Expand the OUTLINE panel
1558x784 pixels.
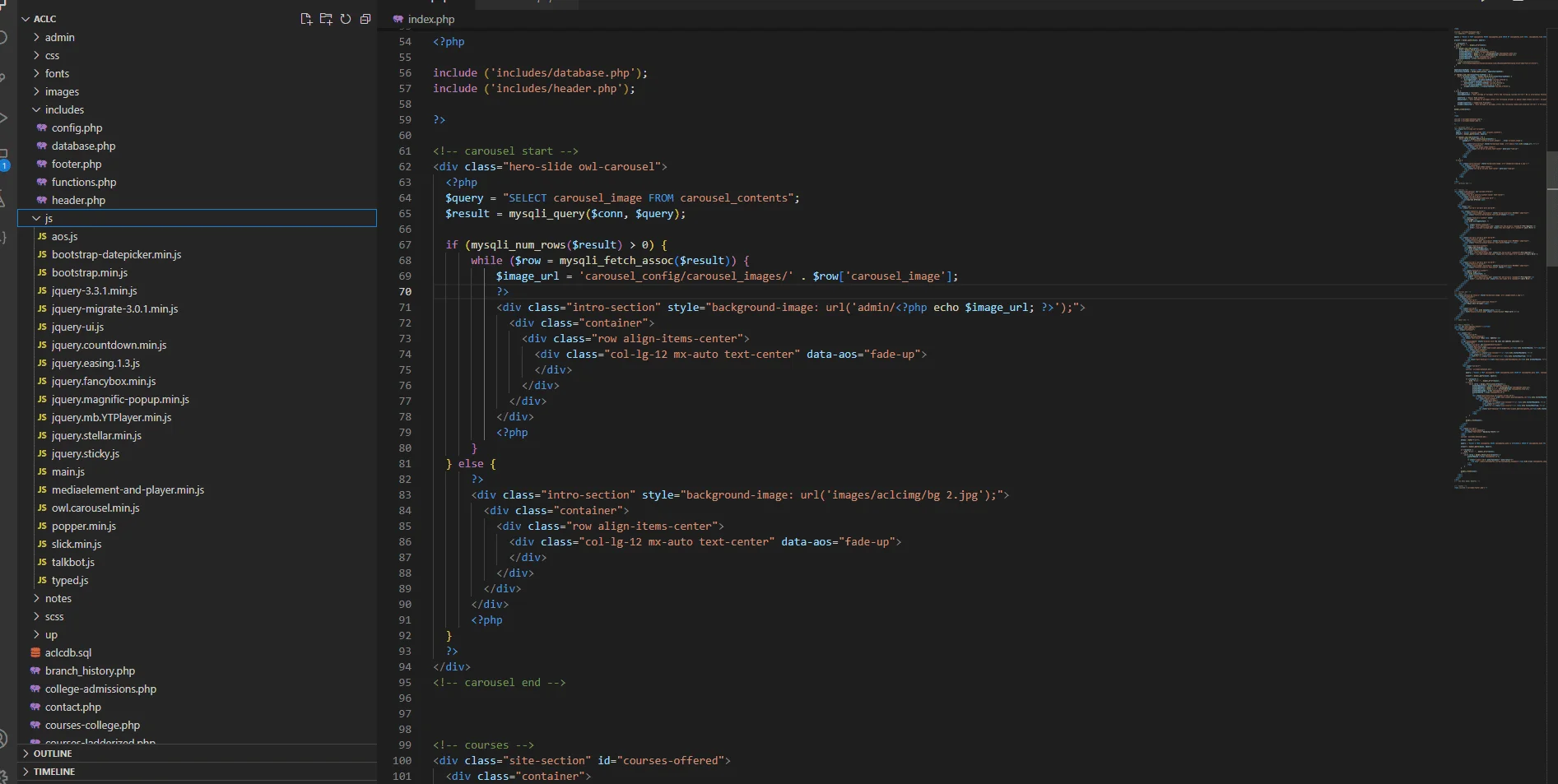(x=198, y=754)
